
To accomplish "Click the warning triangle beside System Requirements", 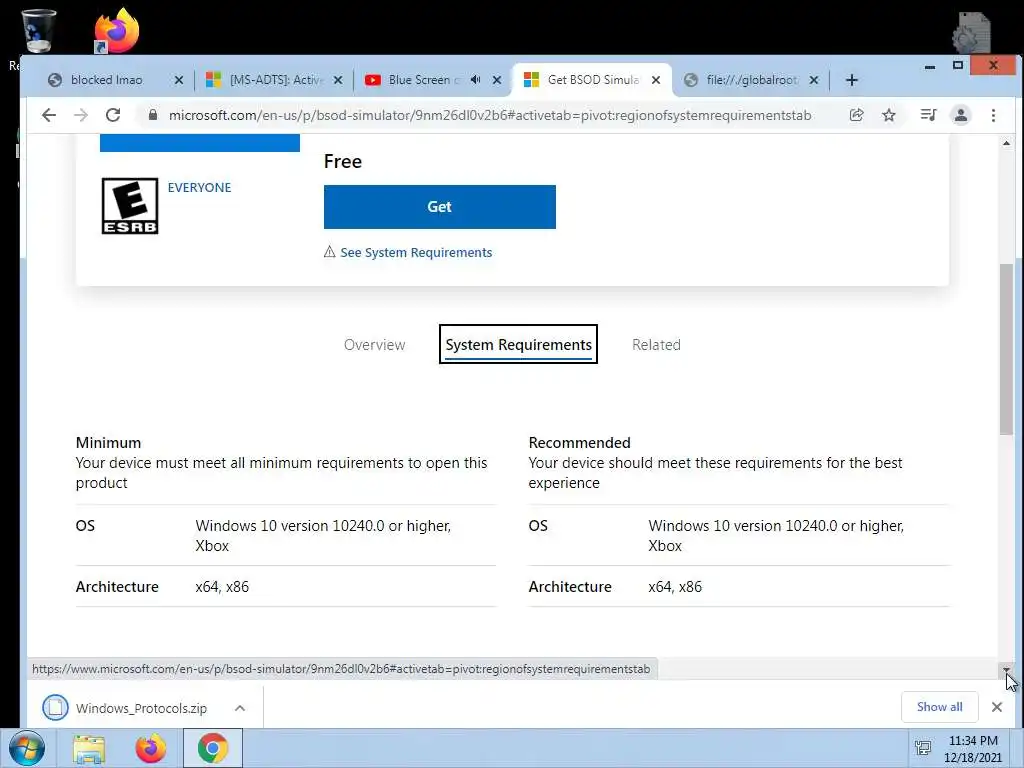I will point(330,251).
